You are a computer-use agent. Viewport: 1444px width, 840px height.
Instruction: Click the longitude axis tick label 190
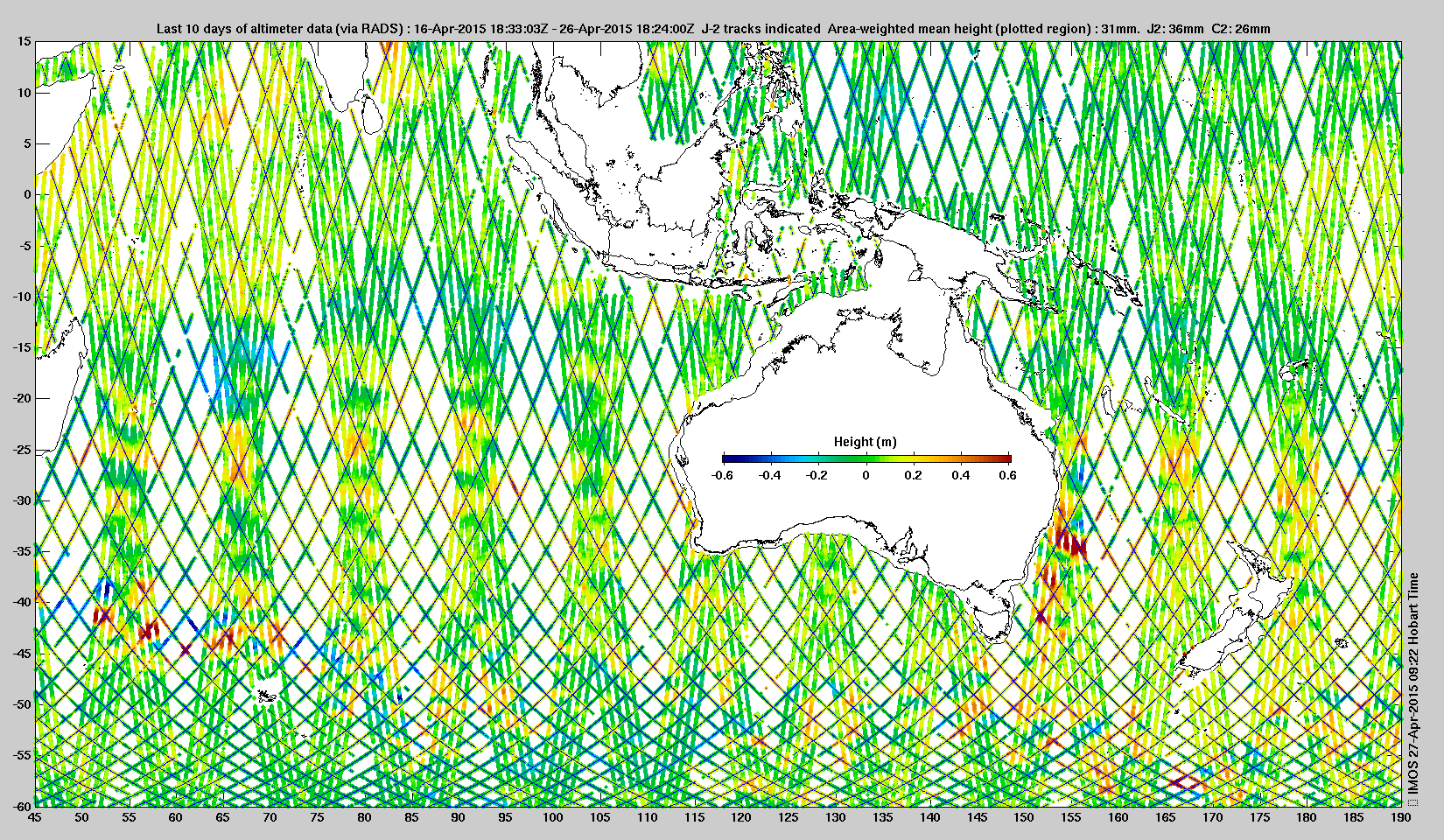tap(1399, 817)
